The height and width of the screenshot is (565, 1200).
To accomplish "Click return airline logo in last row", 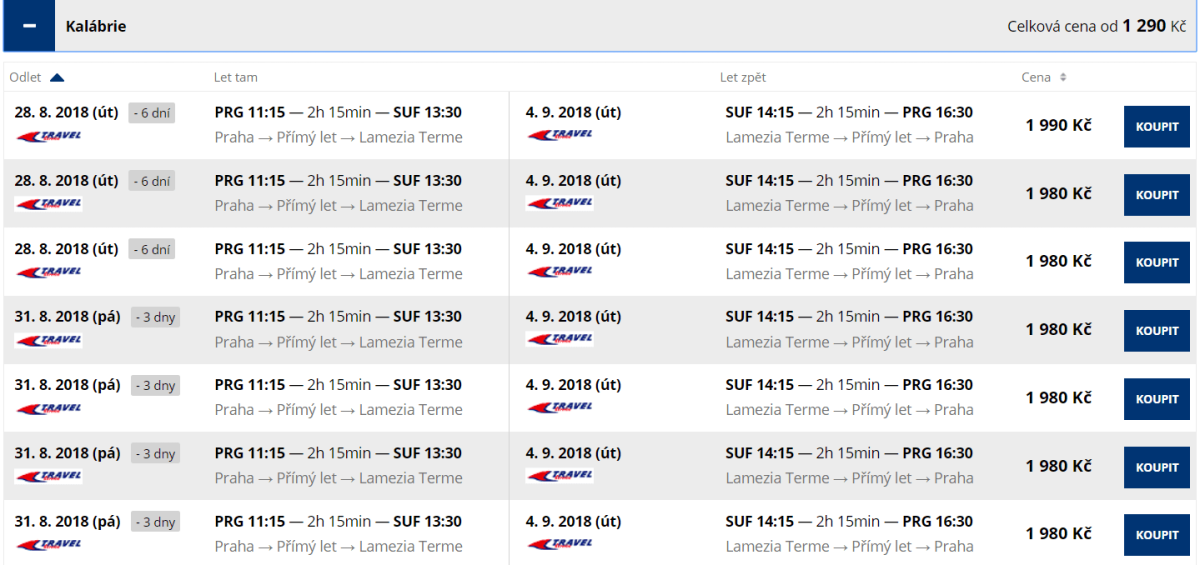I will coord(560,544).
